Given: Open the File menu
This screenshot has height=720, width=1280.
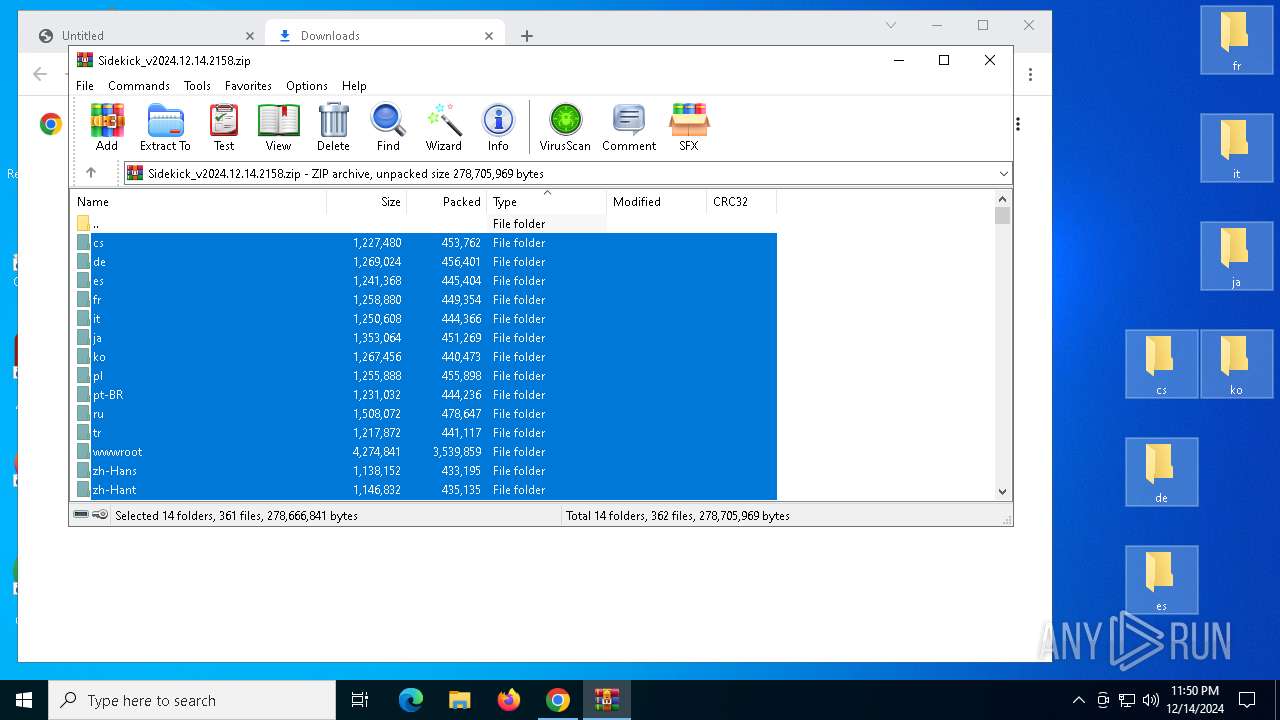Looking at the screenshot, I should pos(85,86).
